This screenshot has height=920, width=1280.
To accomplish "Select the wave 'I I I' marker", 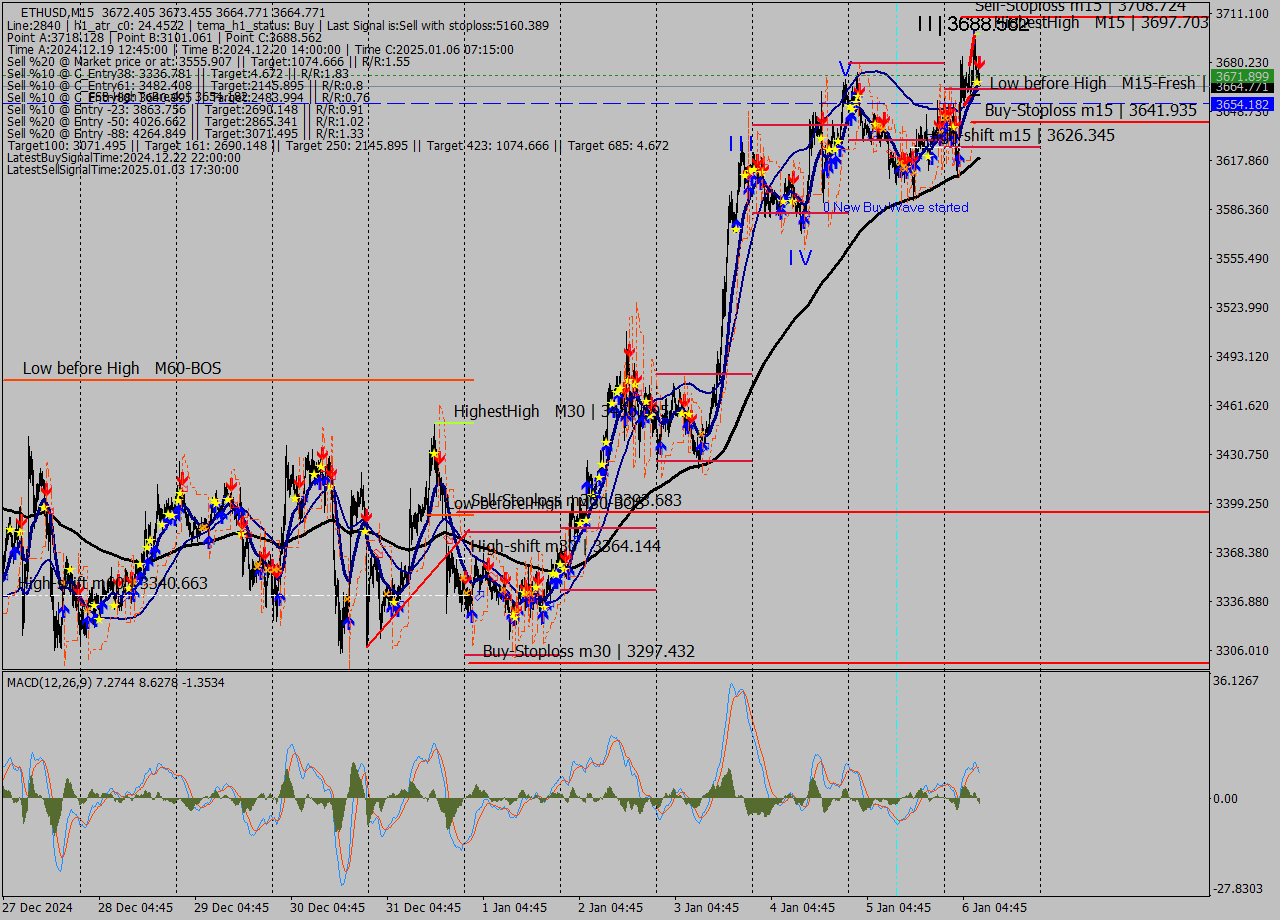I will coord(741,144).
